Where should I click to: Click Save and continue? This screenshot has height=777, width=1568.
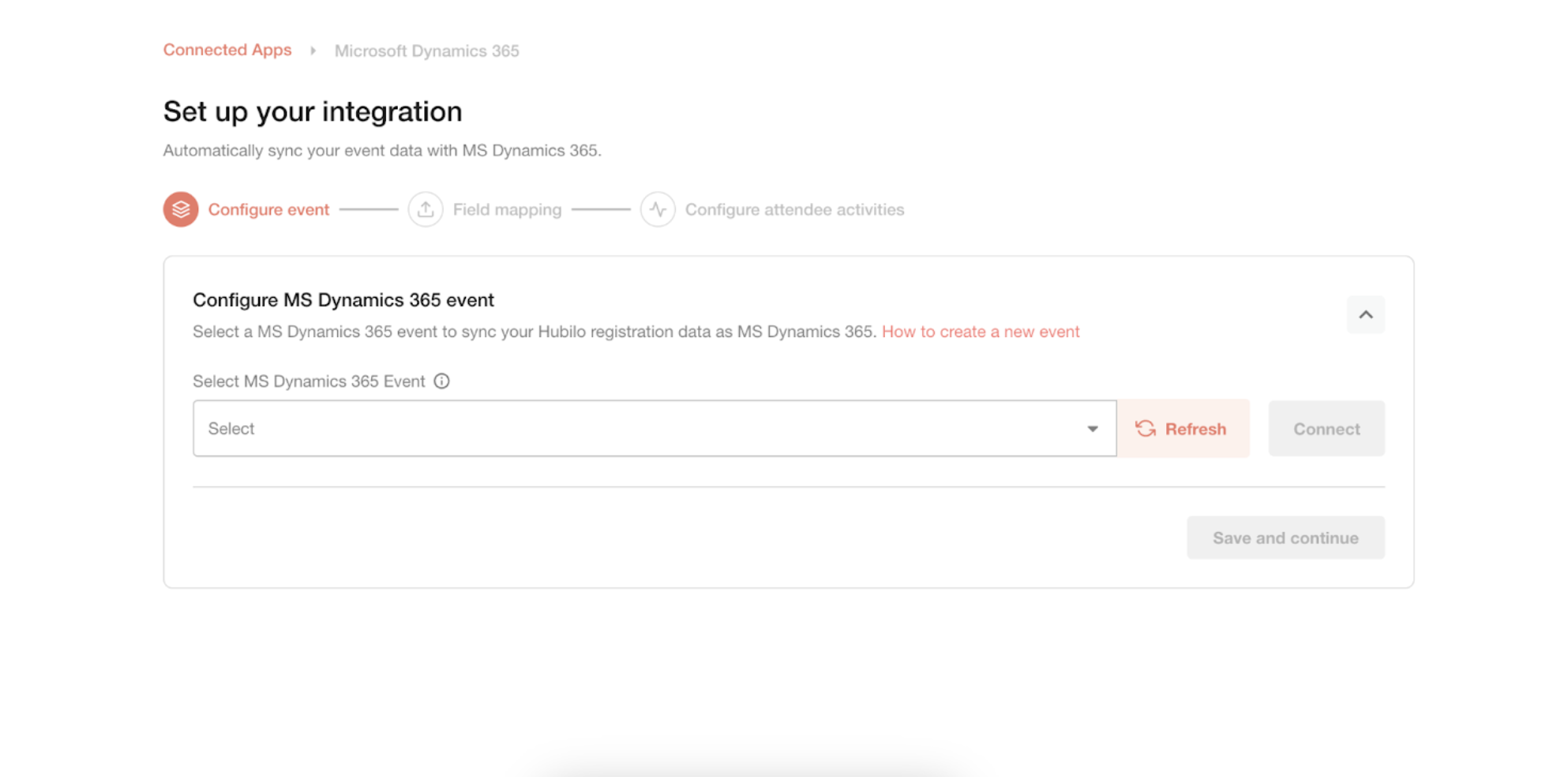coord(1285,538)
